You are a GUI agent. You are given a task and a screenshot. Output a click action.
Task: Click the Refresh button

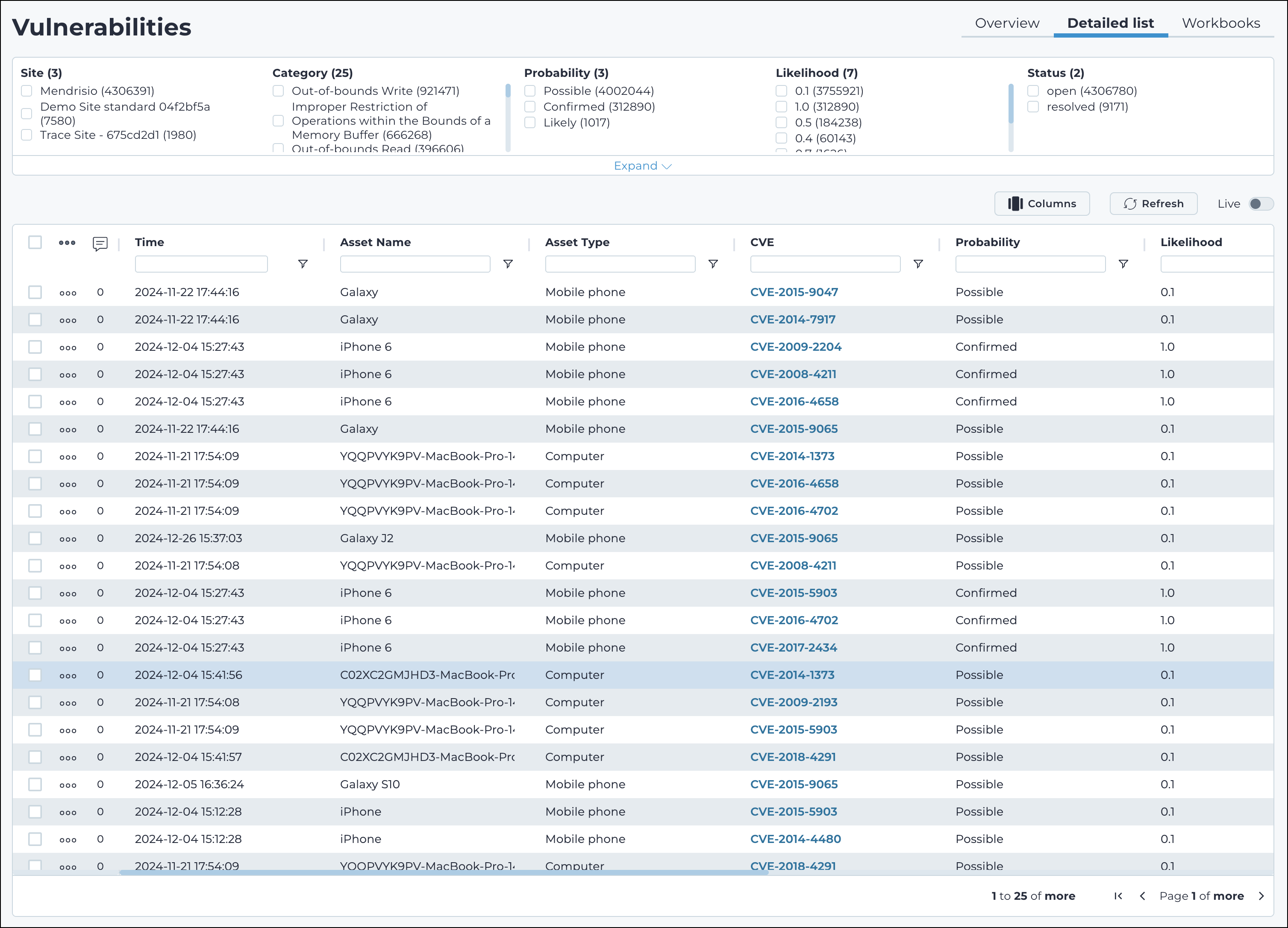point(1153,204)
